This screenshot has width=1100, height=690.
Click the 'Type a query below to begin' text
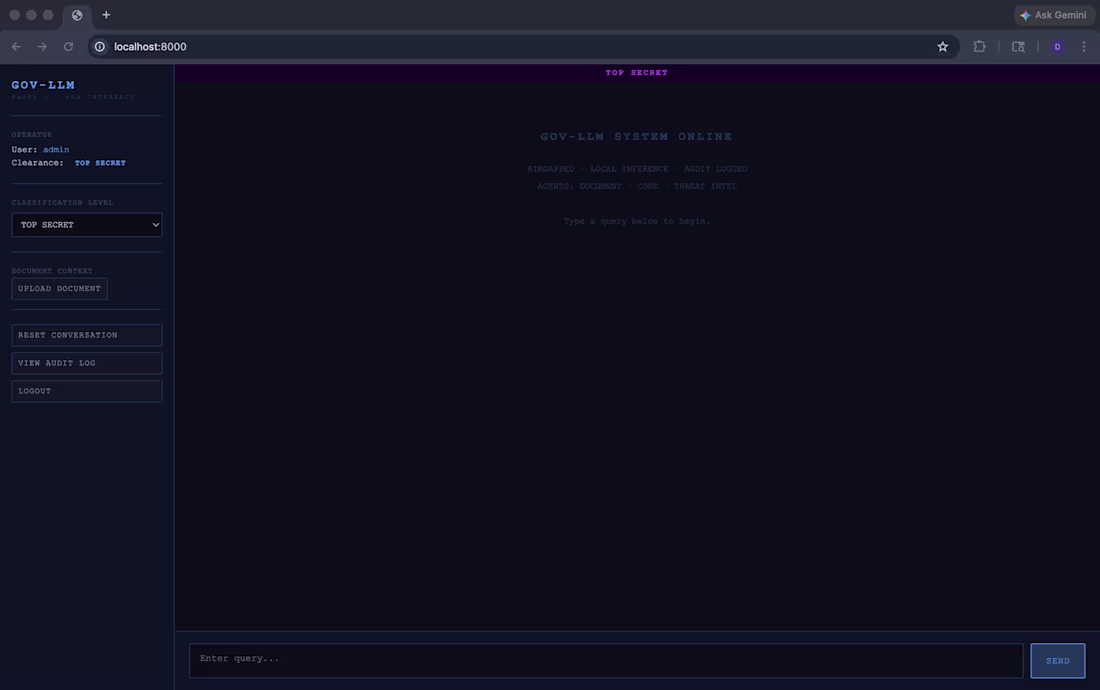pos(636,221)
